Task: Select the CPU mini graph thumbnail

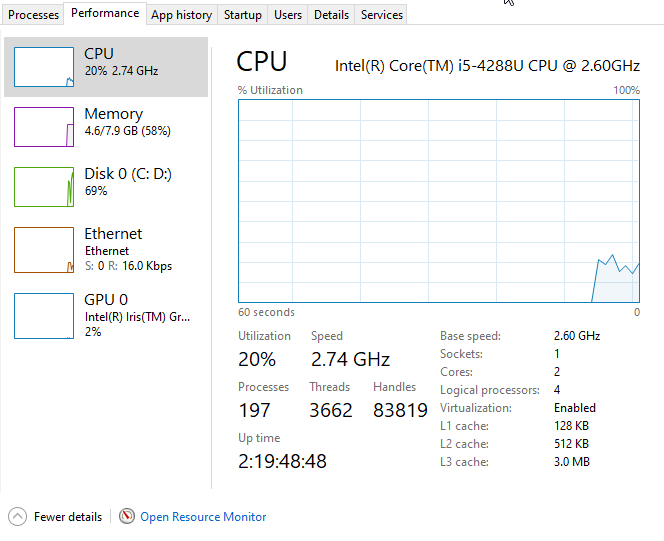Action: point(44,67)
